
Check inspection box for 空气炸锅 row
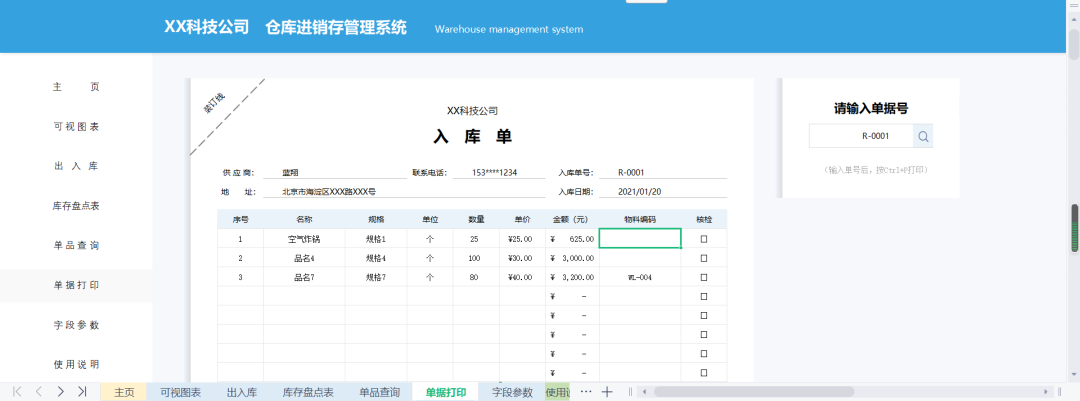click(x=703, y=239)
